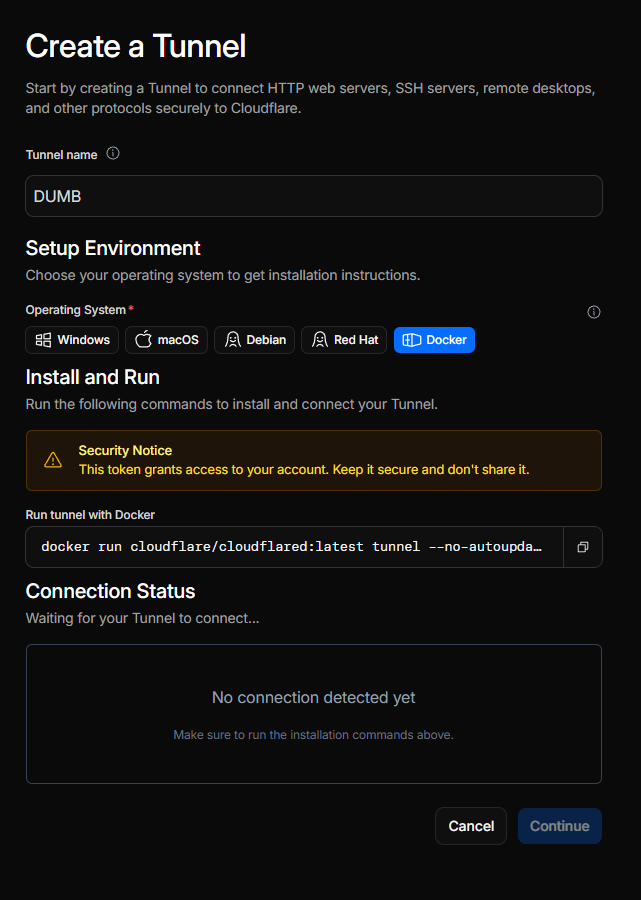Image resolution: width=641 pixels, height=900 pixels.
Task: Click the Tunnel name input containing DUMB
Action: 314,196
